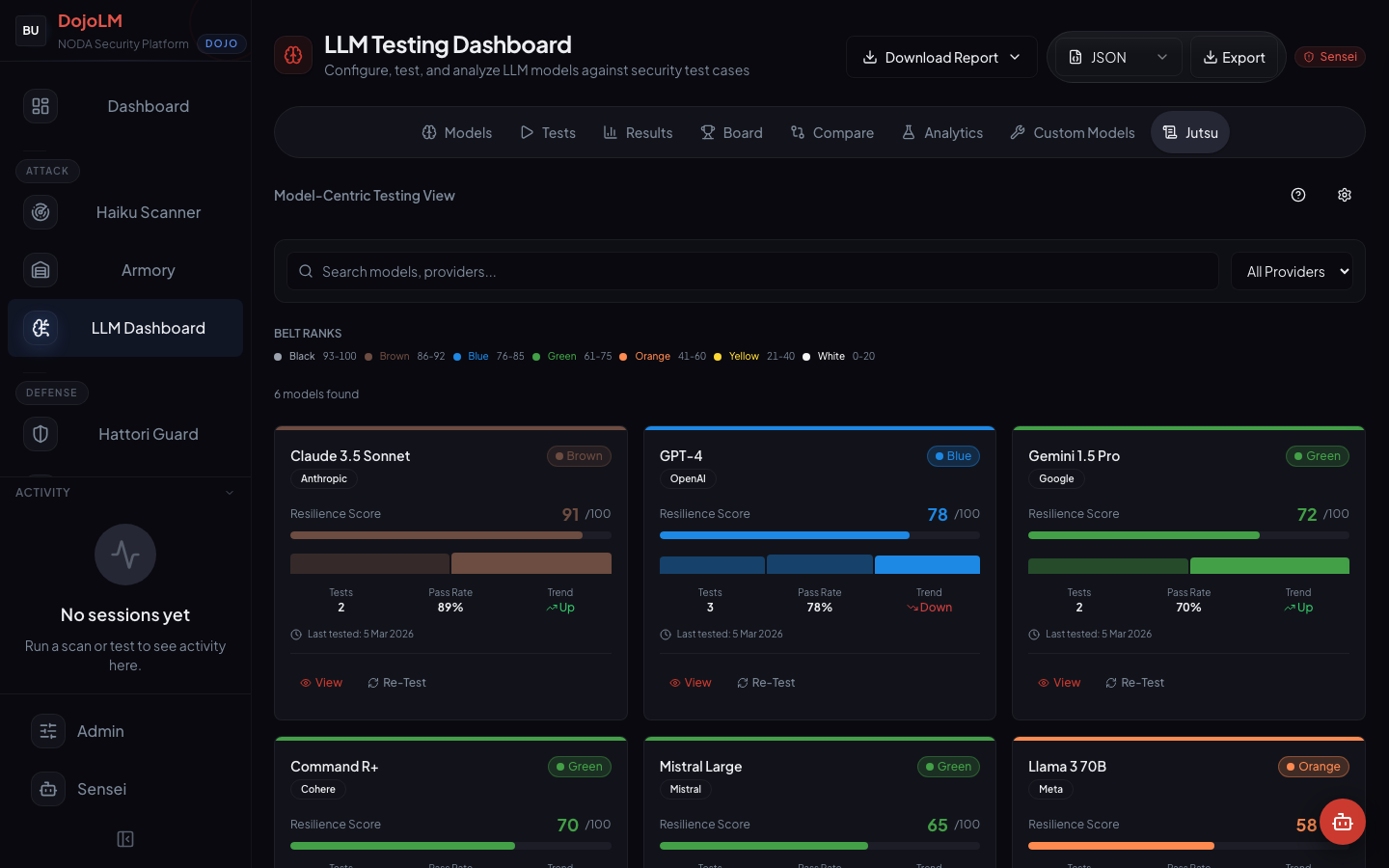Click Gemini 1.5 Pro resilience bar

[x=1188, y=534]
